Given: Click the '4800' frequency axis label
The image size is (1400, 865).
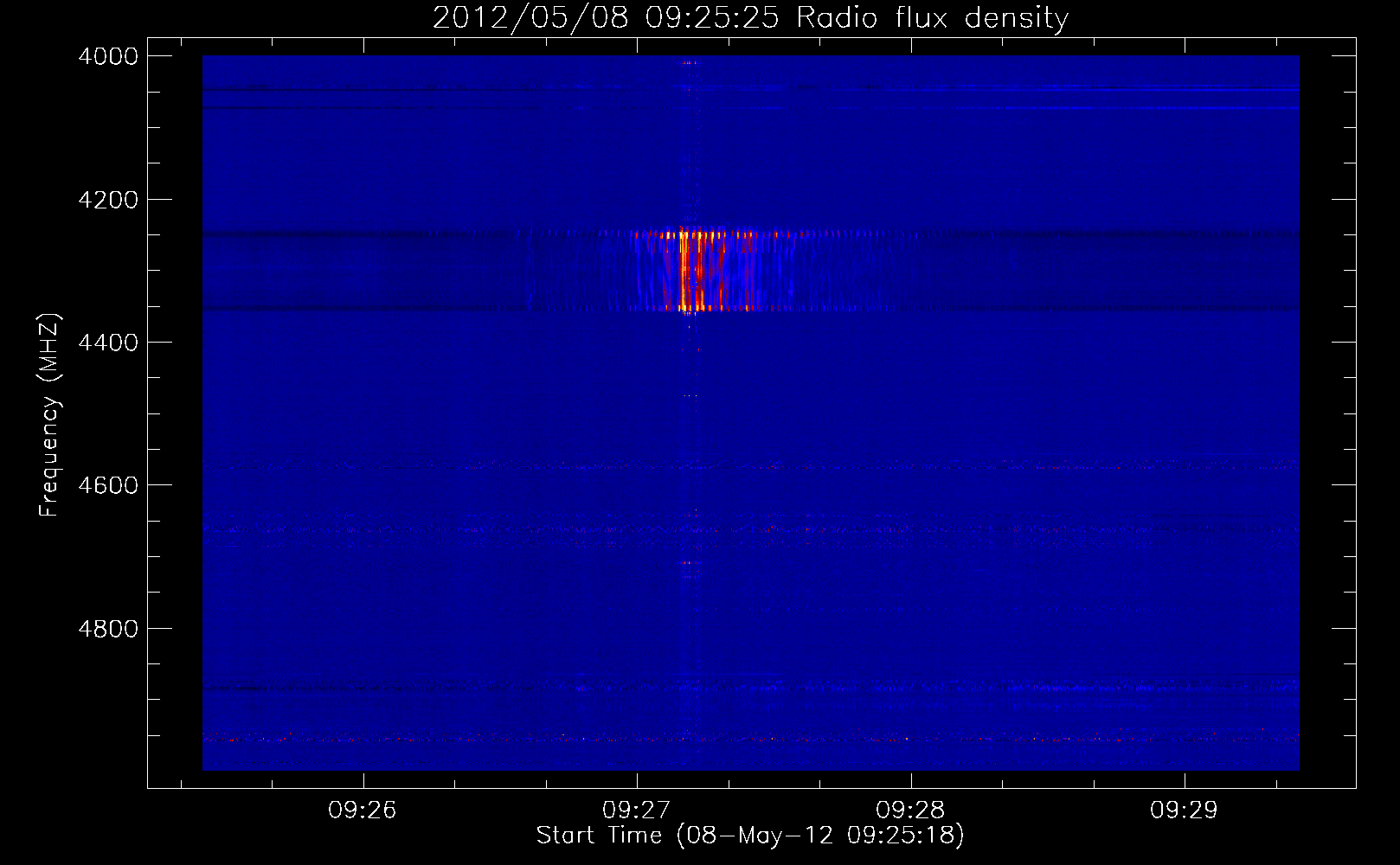Looking at the screenshot, I should point(108,629).
